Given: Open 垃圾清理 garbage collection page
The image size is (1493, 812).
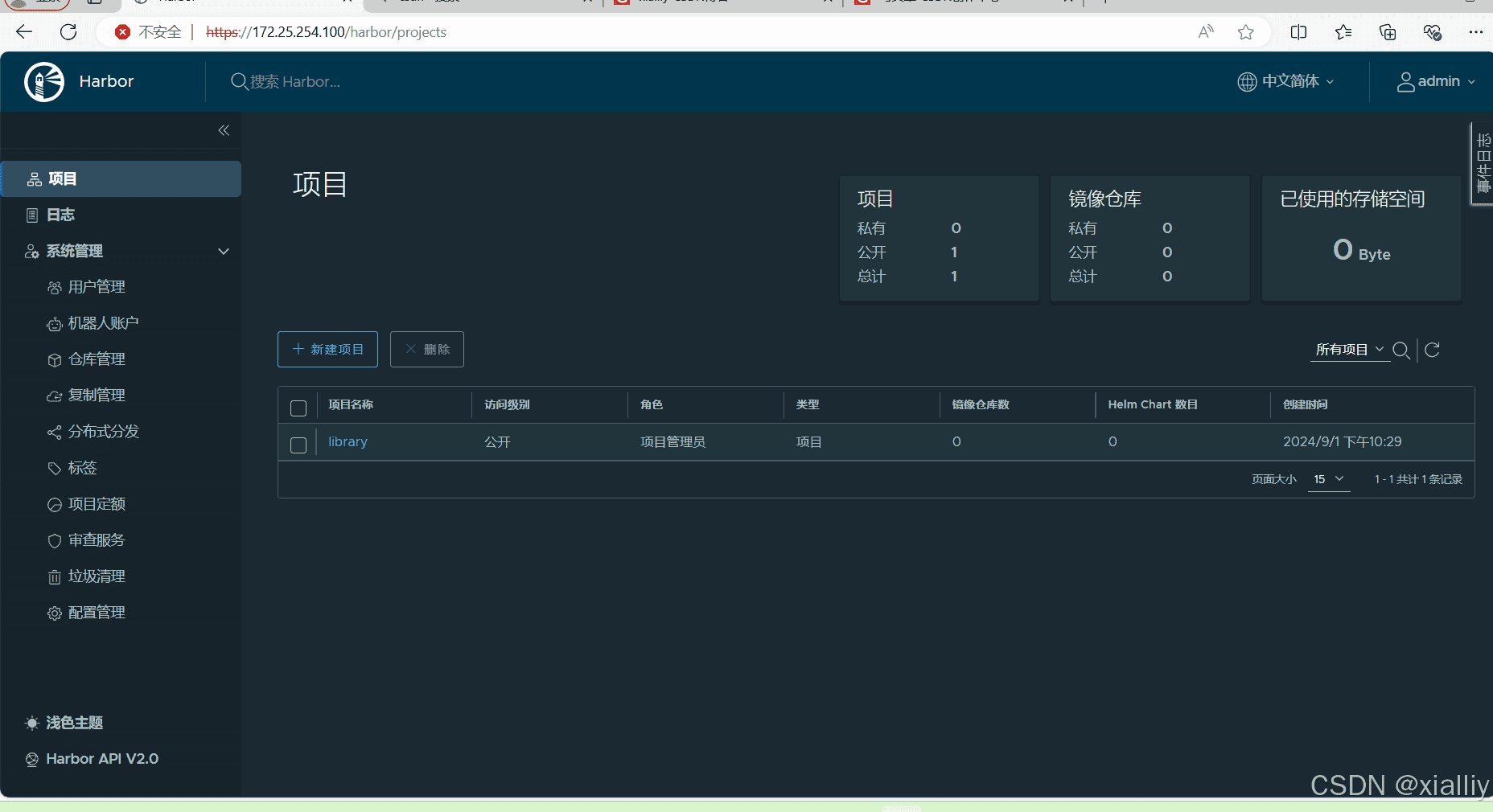Looking at the screenshot, I should (x=97, y=576).
